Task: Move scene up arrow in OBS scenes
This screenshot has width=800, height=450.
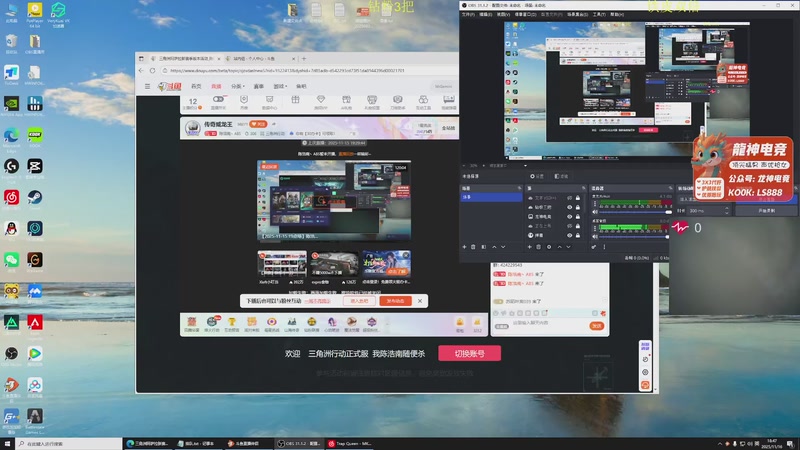Action: point(494,247)
